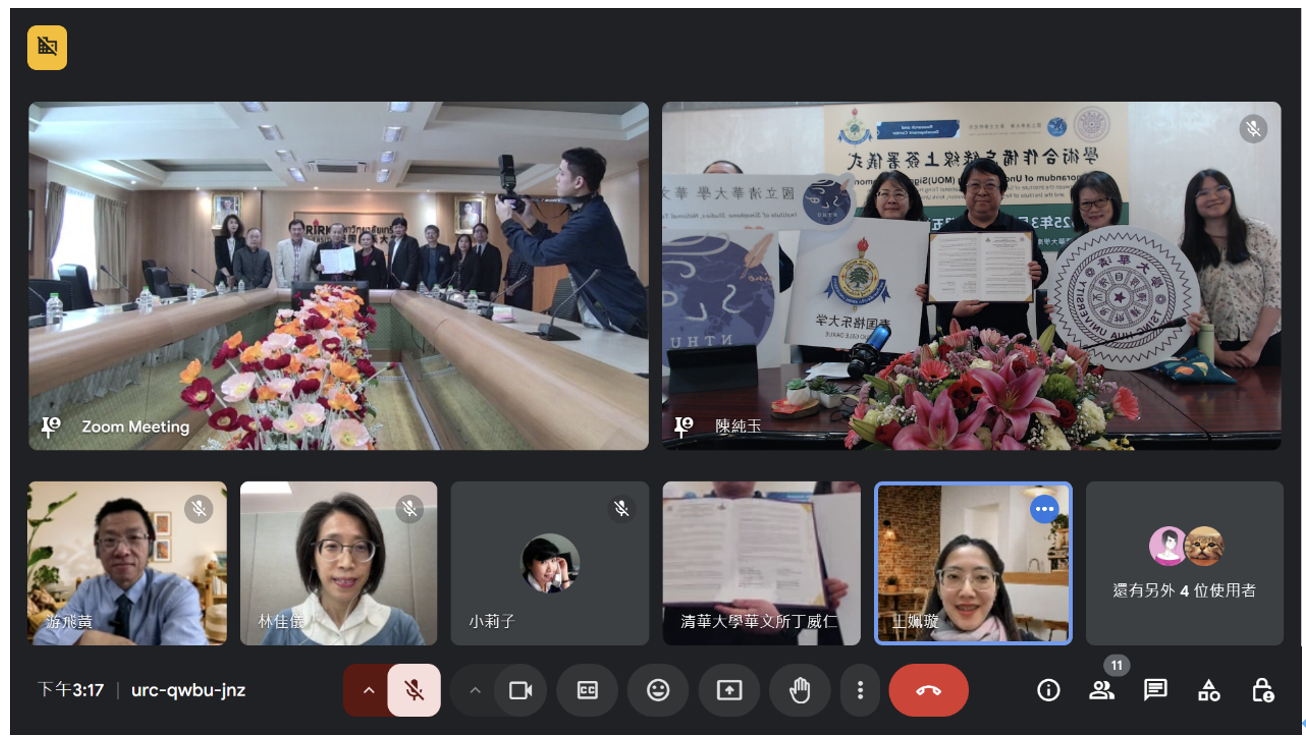Select 陳純玉's pinned video tile
1306x738 pixels.
click(970, 275)
